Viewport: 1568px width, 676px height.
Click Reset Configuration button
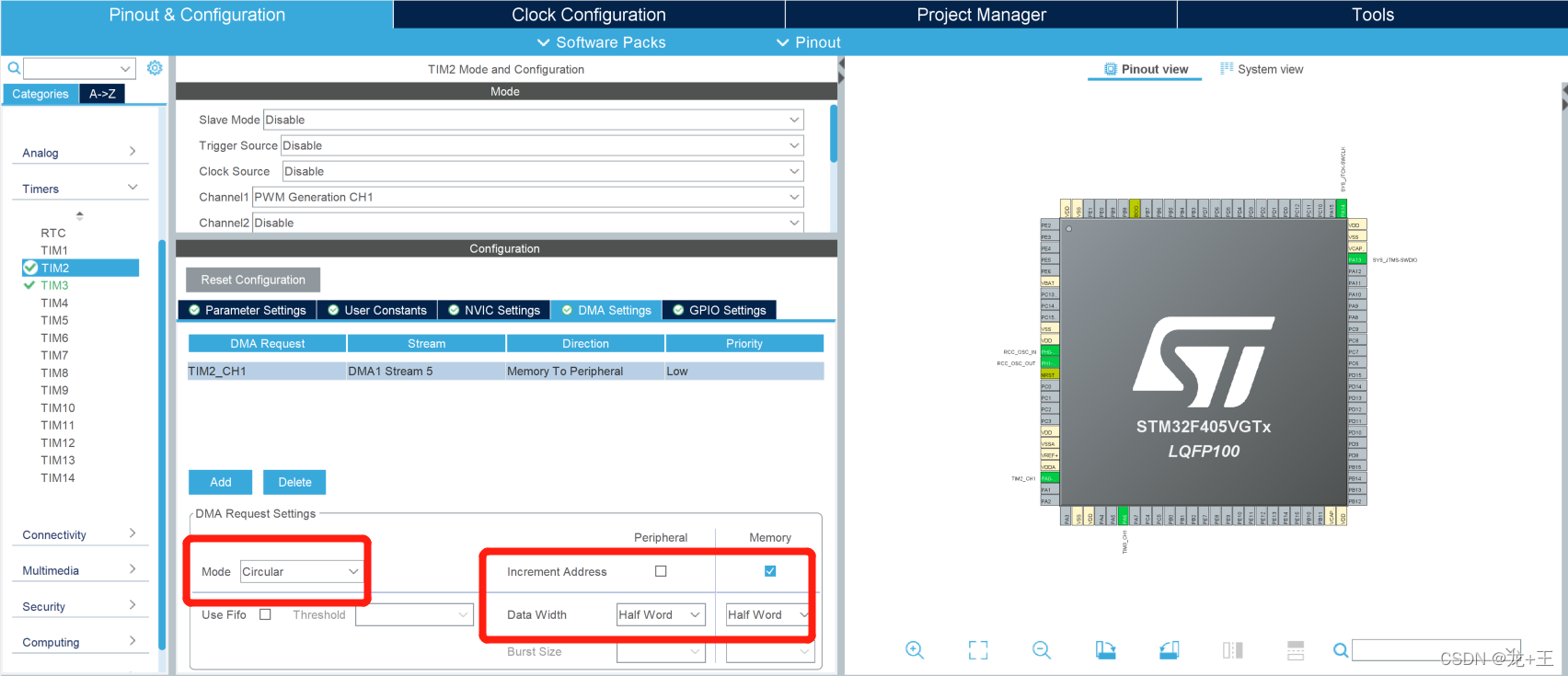pos(253,280)
